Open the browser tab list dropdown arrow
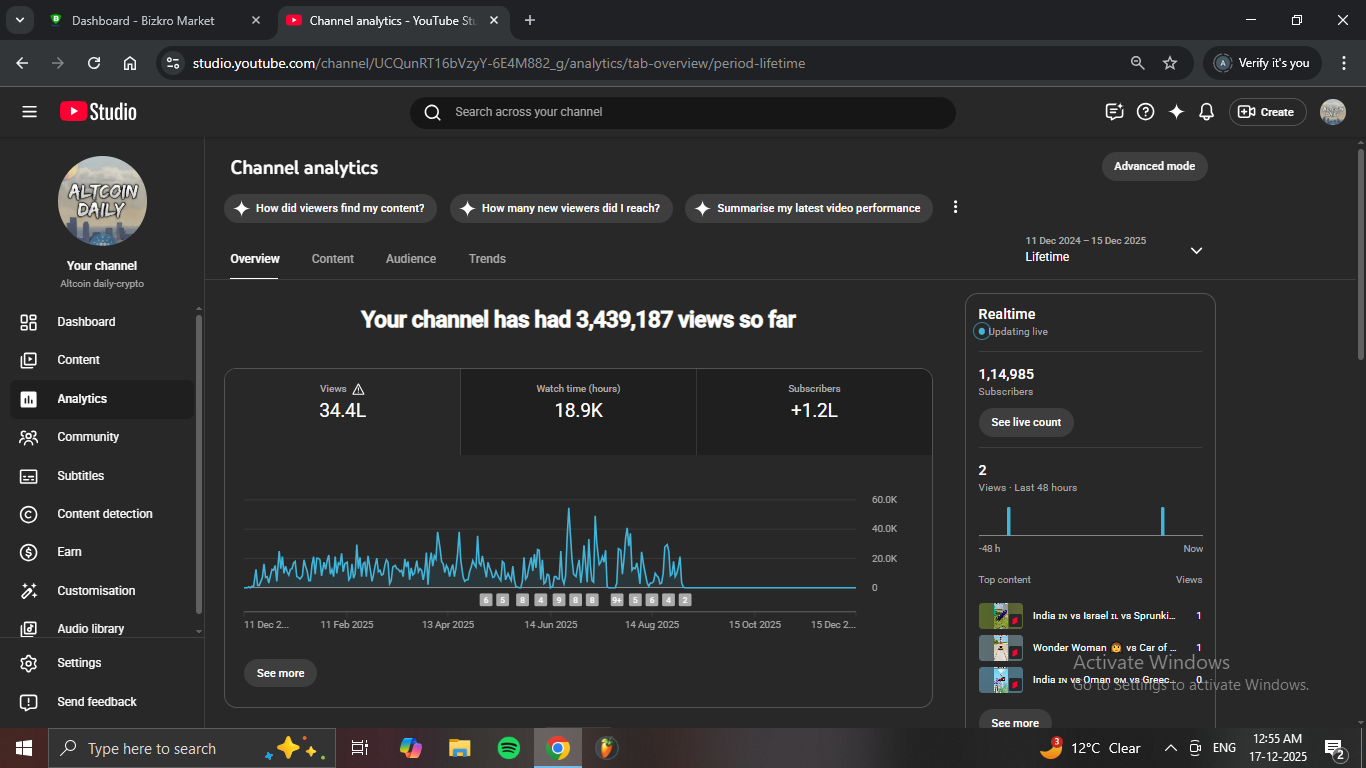The image size is (1366, 768). (19, 20)
